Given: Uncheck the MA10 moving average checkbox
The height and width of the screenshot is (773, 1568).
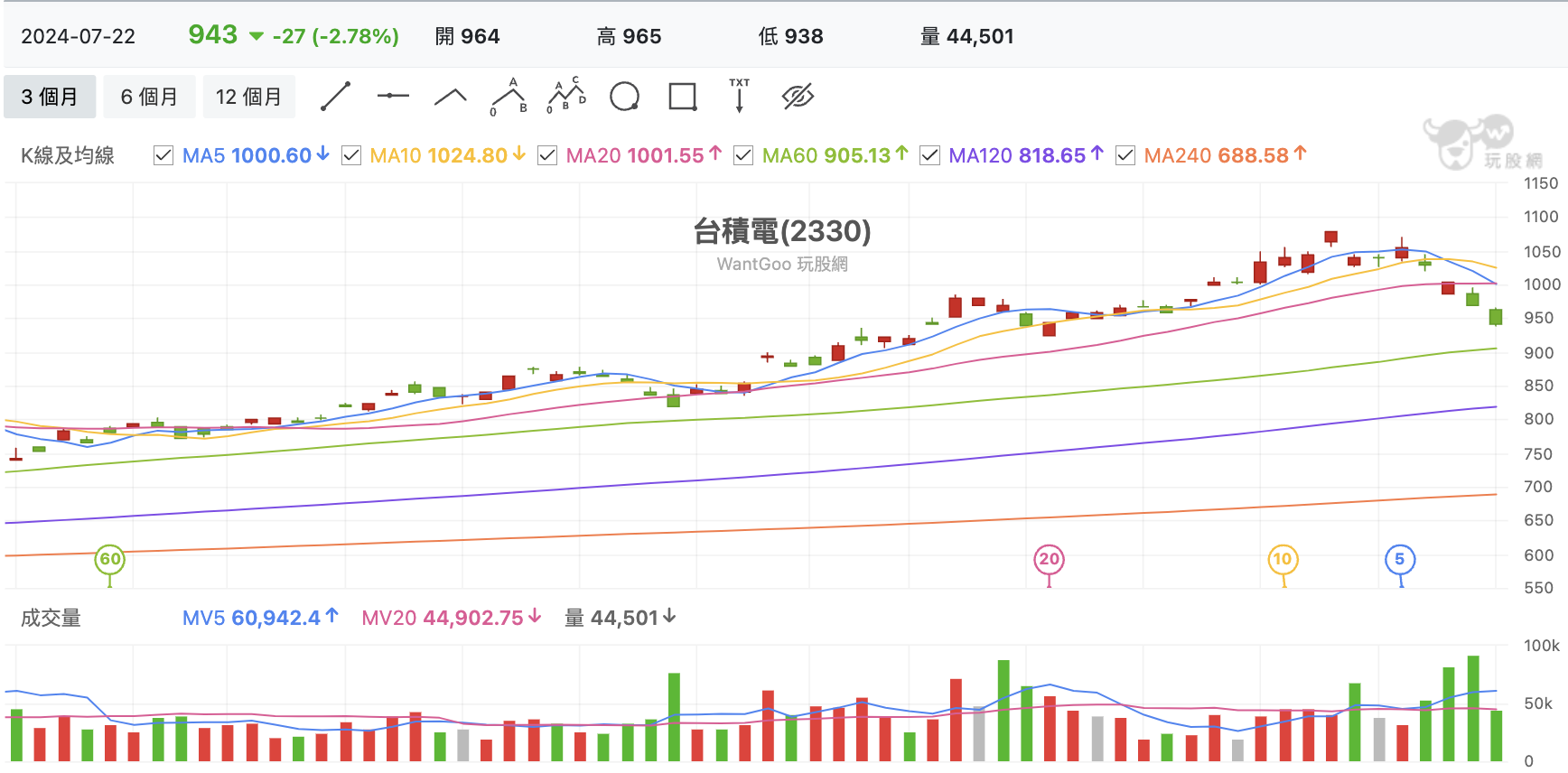Looking at the screenshot, I should (x=351, y=155).
